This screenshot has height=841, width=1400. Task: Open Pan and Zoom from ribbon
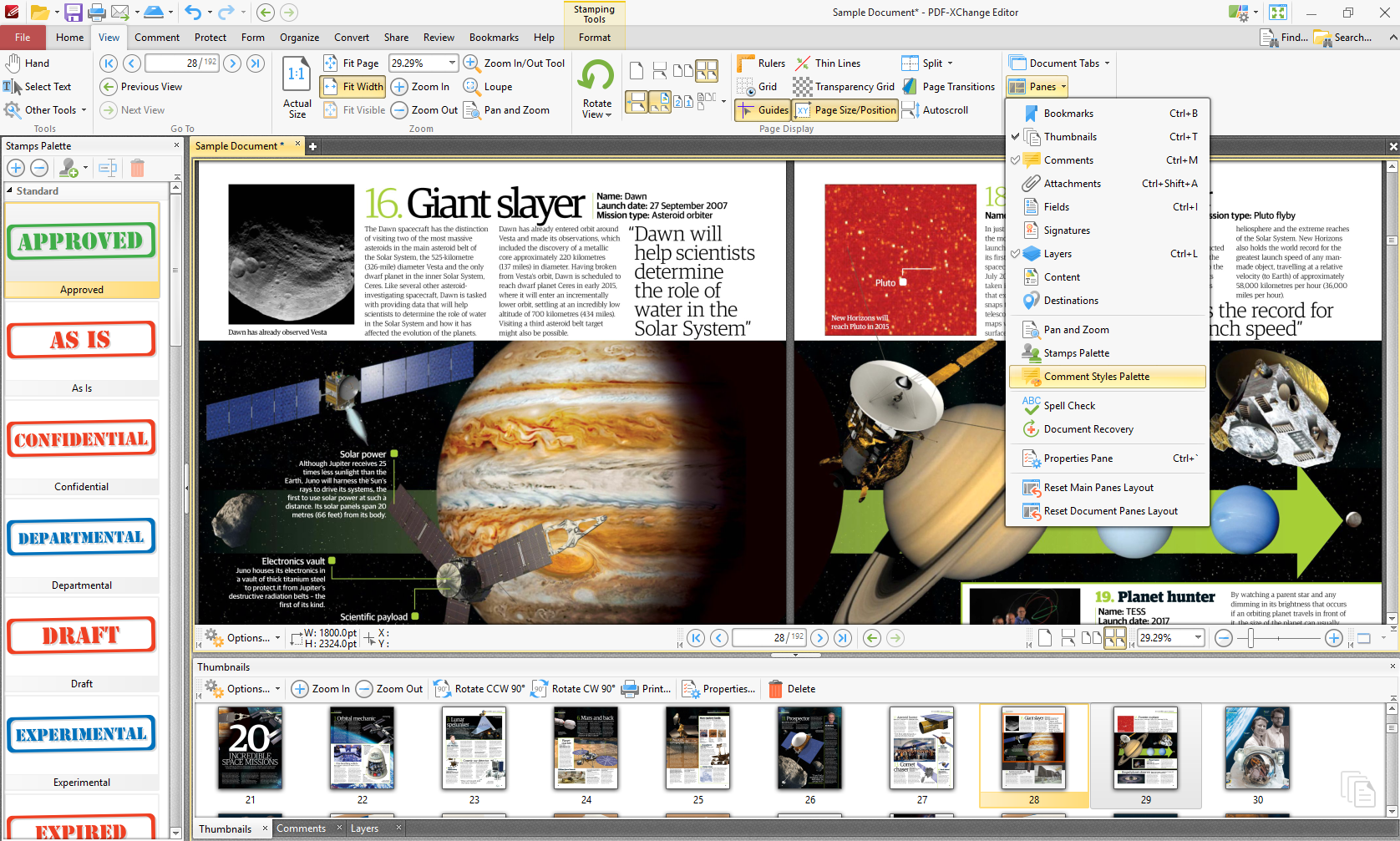point(506,110)
